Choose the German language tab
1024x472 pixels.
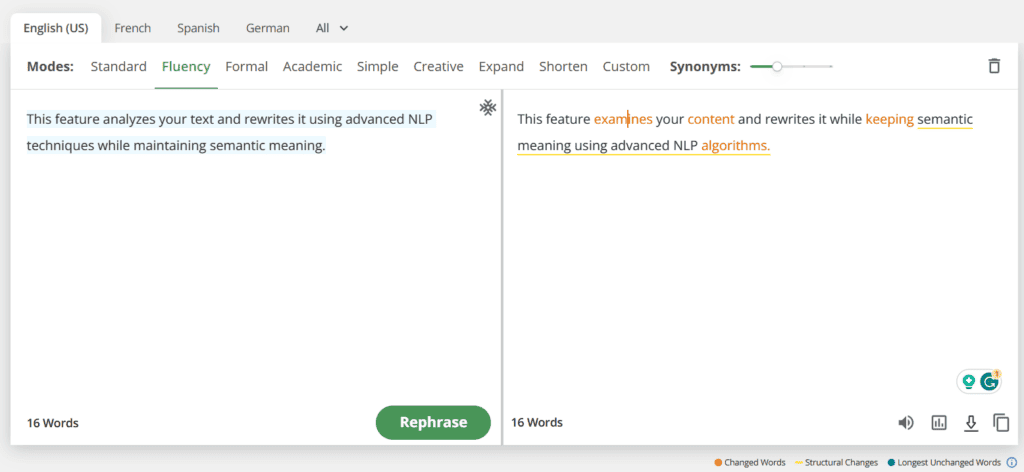coord(268,28)
